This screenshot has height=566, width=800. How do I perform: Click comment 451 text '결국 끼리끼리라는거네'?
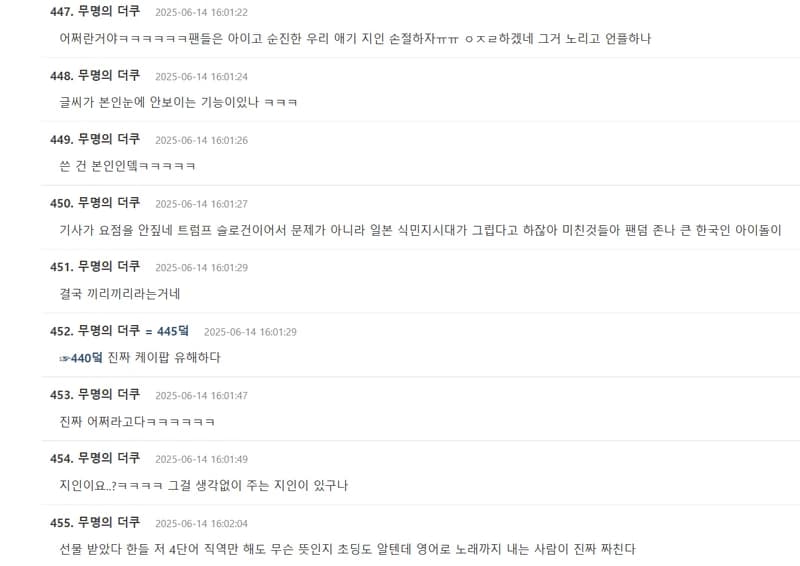[x=120, y=293]
